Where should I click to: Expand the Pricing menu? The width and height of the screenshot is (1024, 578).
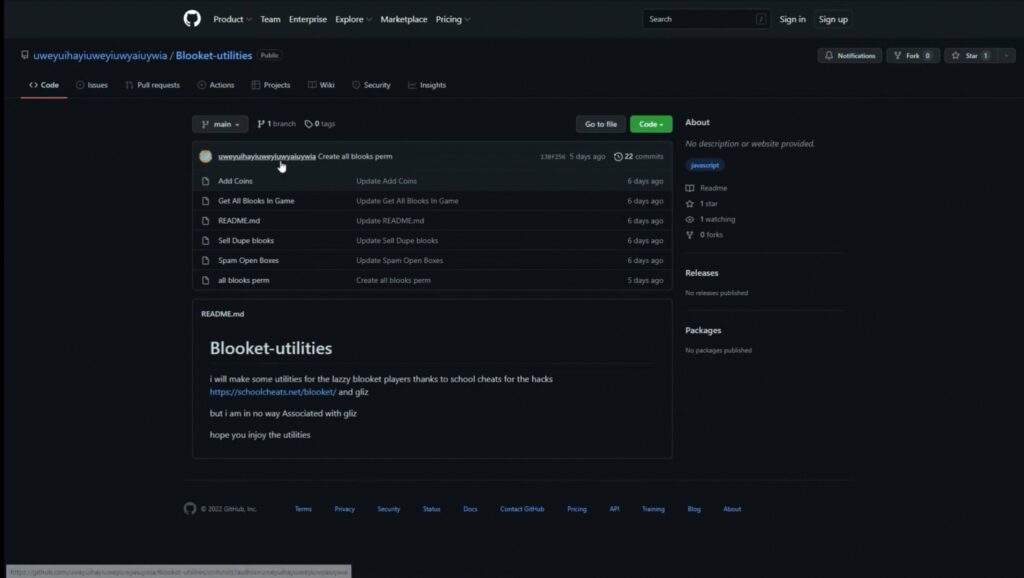(453, 20)
